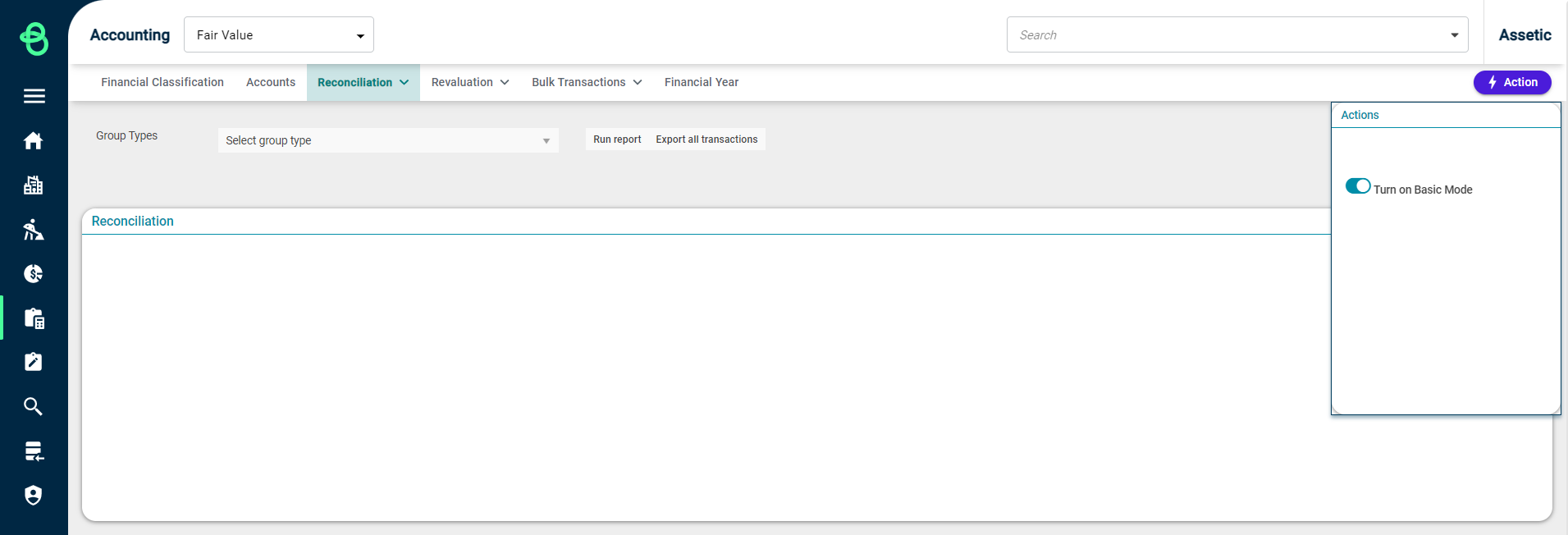
Task: Open the Maintenance worker icon
Action: coord(34,230)
